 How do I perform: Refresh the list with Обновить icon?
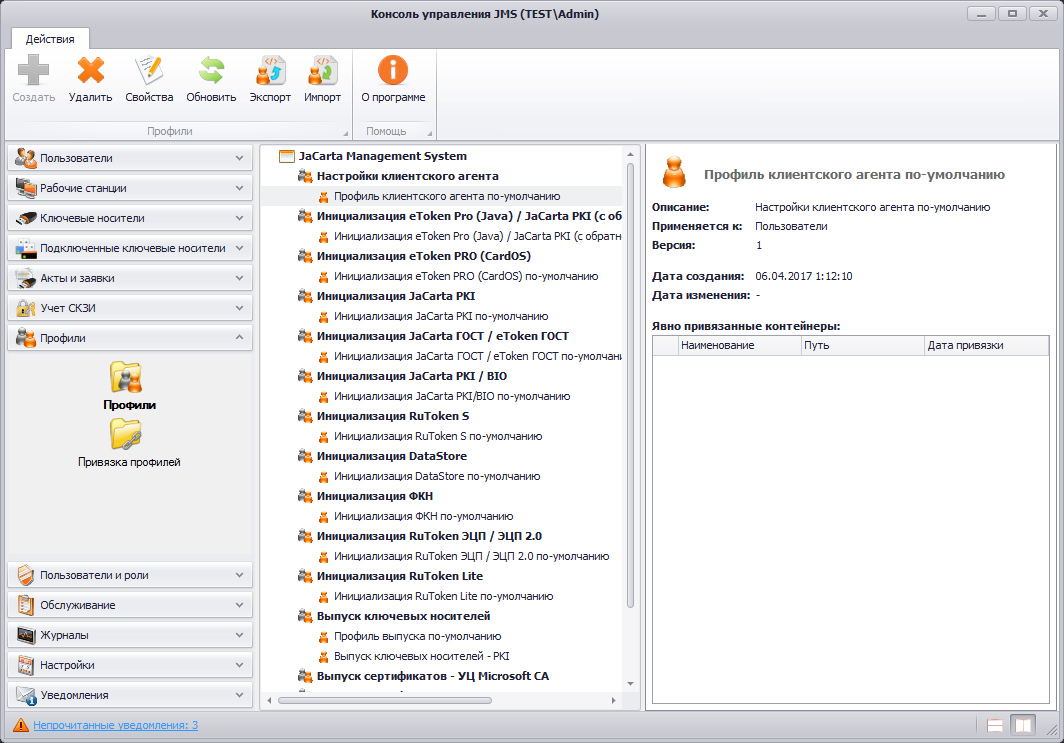point(211,71)
